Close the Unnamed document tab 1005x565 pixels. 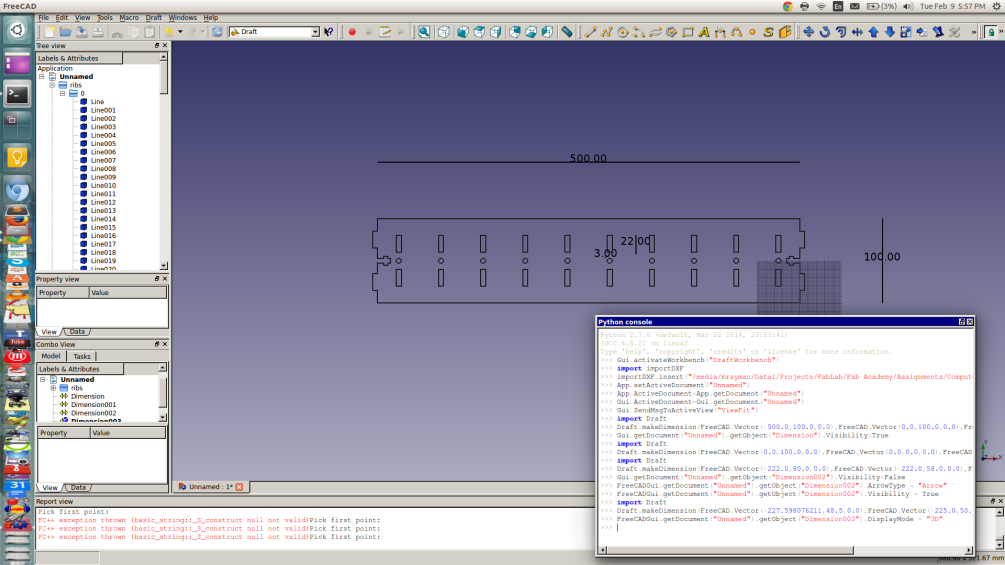click(x=239, y=487)
